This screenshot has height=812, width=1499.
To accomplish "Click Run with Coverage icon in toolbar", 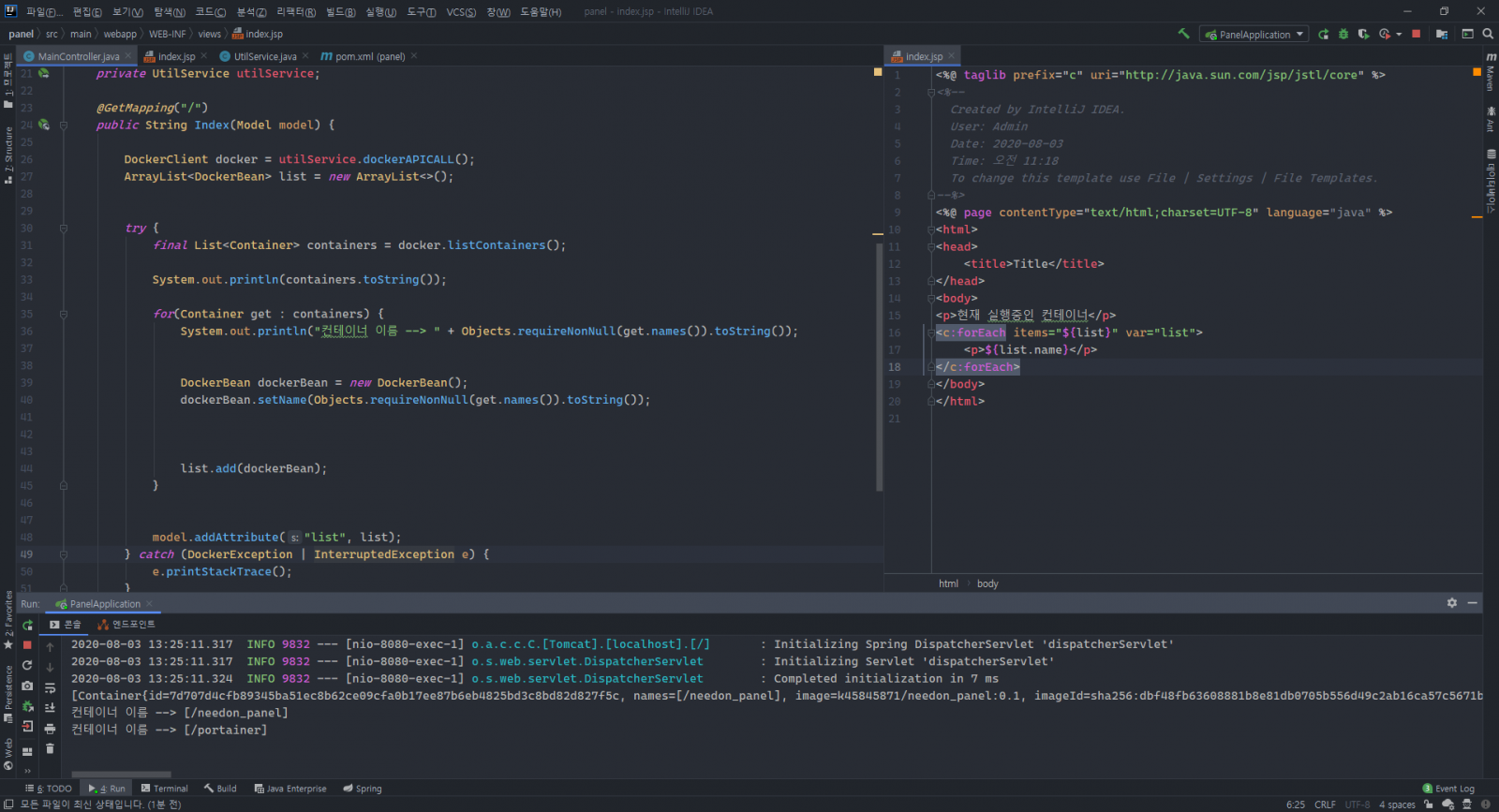I will click(1363, 34).
